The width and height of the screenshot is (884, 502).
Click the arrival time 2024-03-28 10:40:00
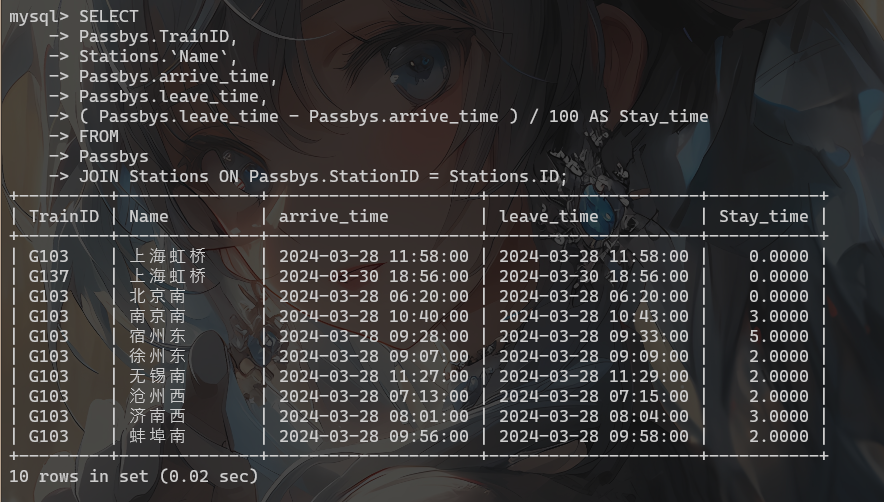(x=373, y=316)
